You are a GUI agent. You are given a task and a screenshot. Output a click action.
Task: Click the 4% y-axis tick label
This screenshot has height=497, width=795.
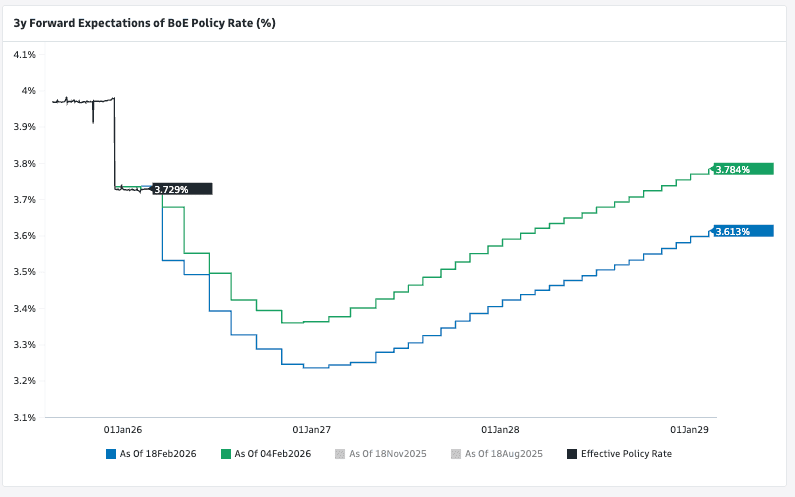[29, 91]
